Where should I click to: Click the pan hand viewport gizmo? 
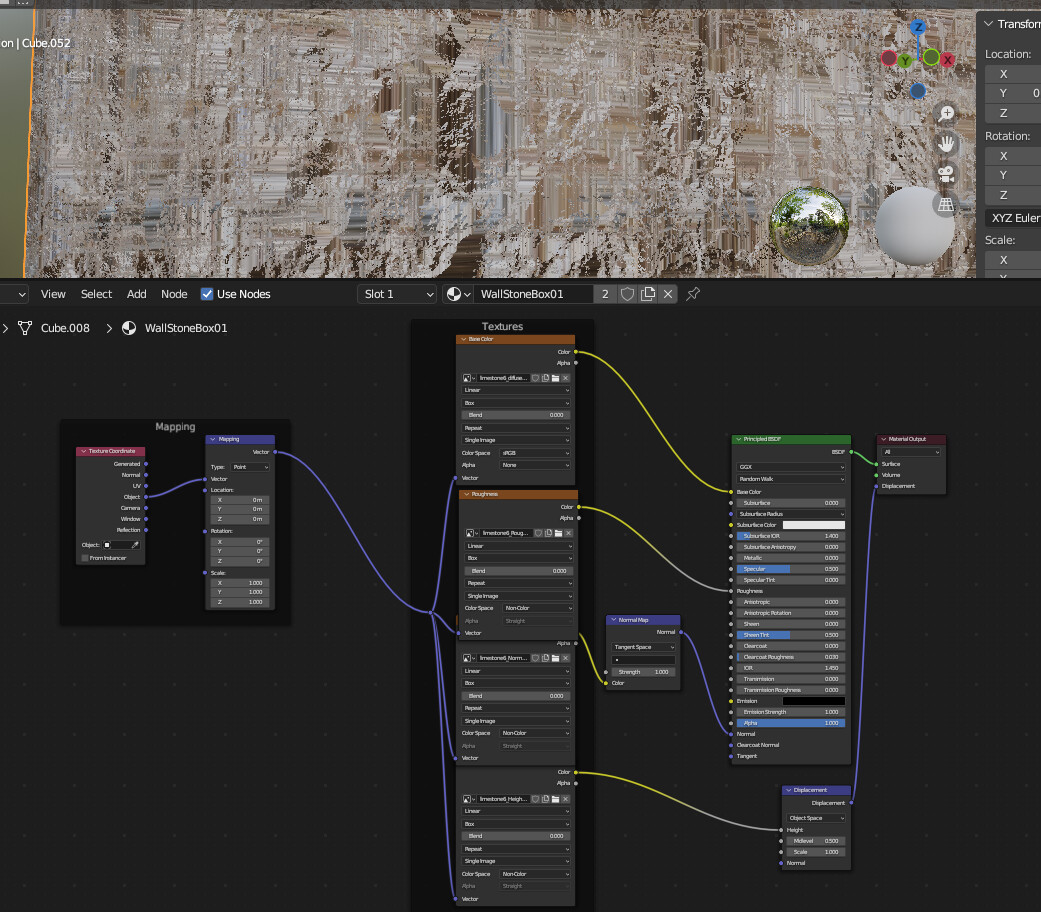(x=946, y=143)
